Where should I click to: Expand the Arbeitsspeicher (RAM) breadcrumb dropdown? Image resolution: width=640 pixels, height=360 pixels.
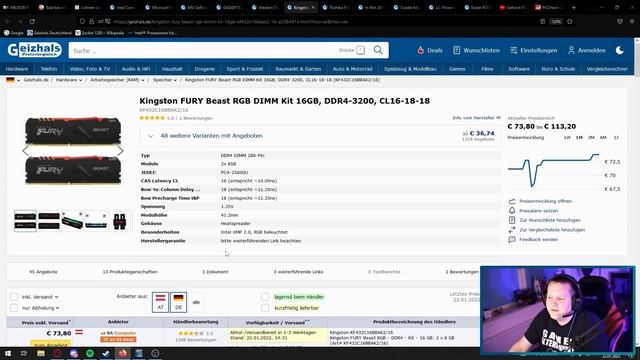click(142, 80)
